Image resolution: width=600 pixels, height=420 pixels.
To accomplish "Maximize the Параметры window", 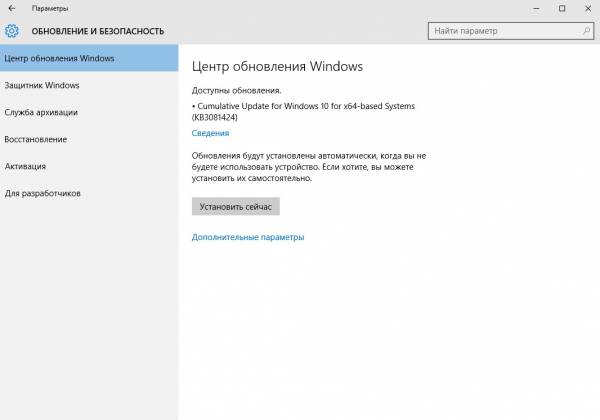I will pos(562,8).
